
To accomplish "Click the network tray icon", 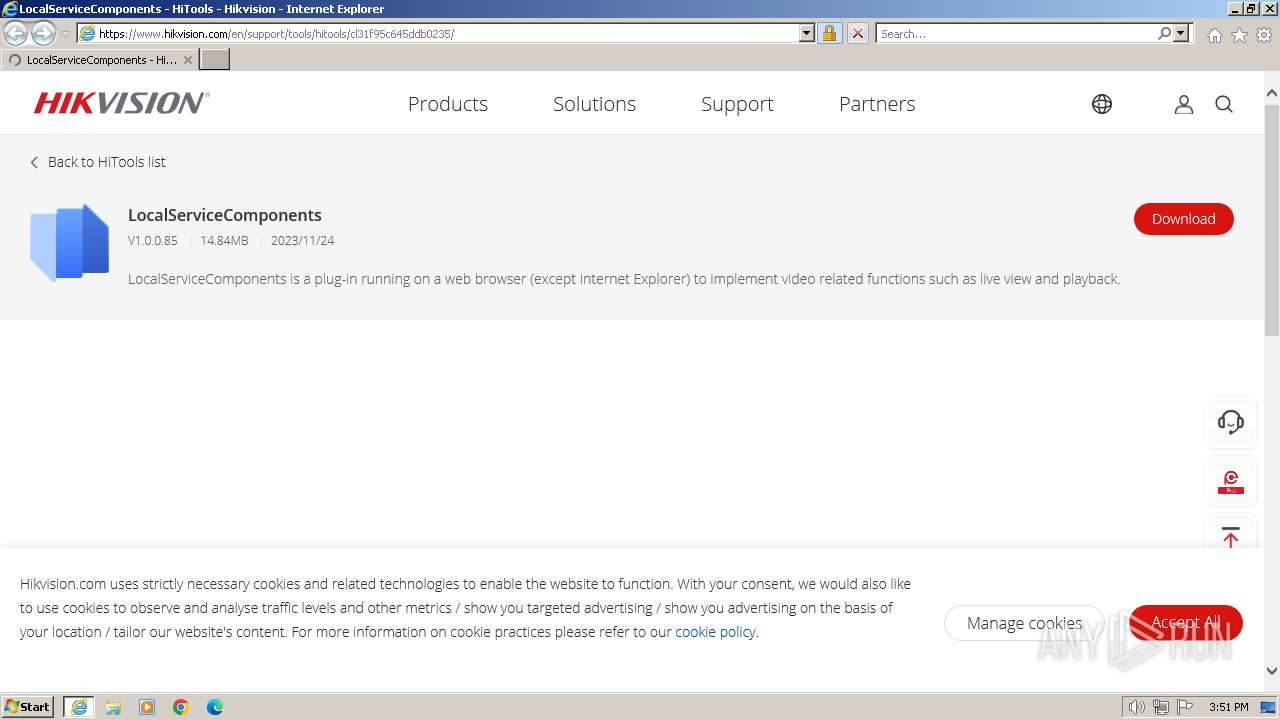I will coord(1161,707).
